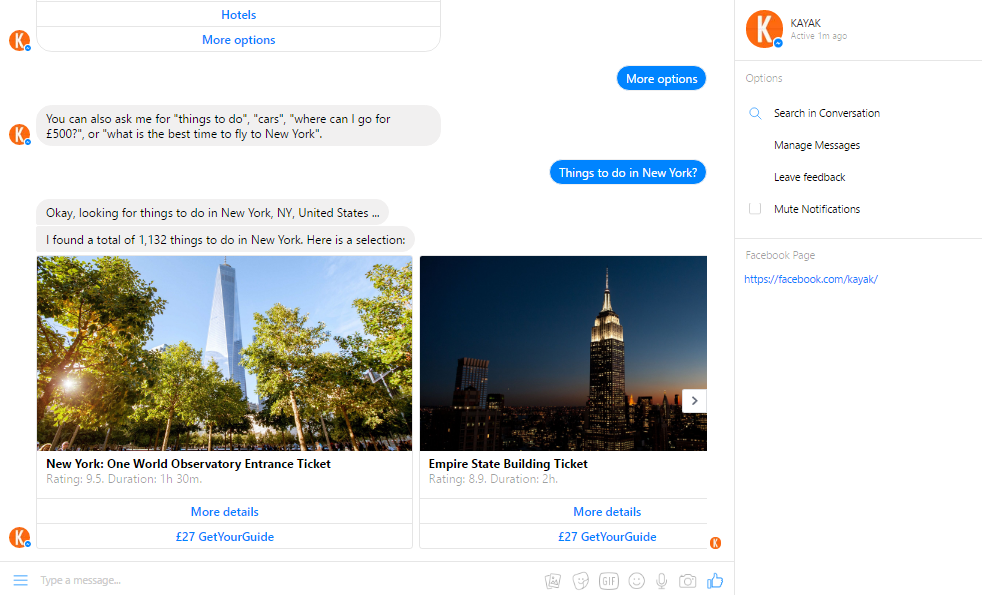Click the camera icon

pyautogui.click(x=687, y=581)
